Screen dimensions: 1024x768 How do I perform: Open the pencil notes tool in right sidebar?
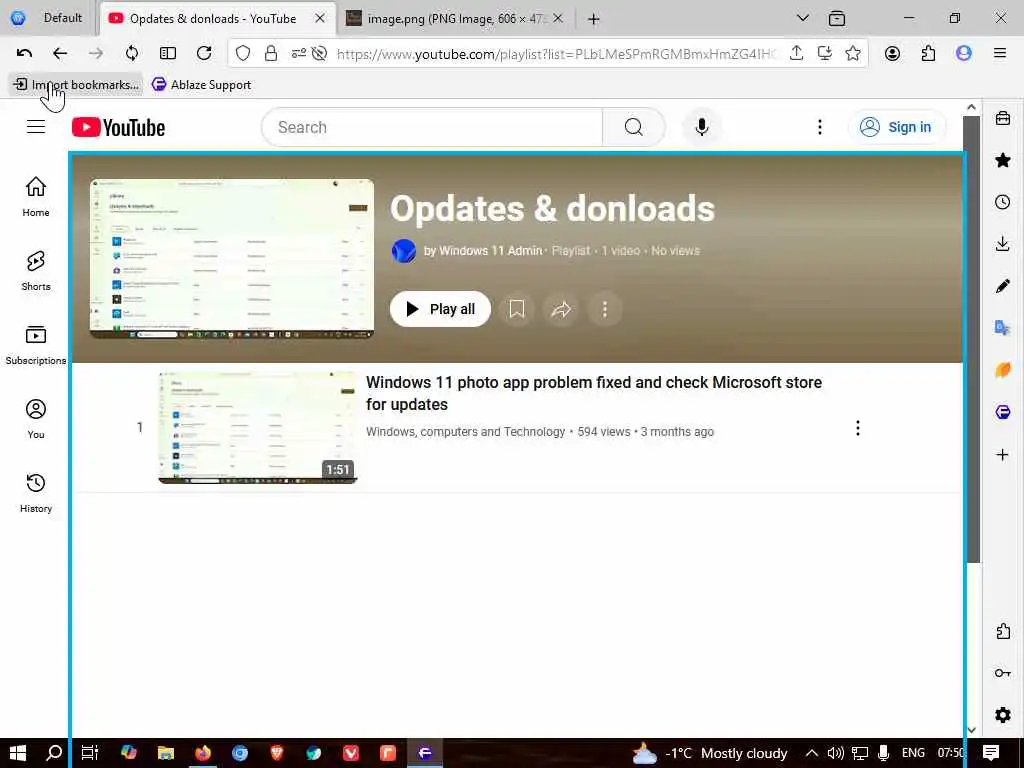(x=1003, y=285)
